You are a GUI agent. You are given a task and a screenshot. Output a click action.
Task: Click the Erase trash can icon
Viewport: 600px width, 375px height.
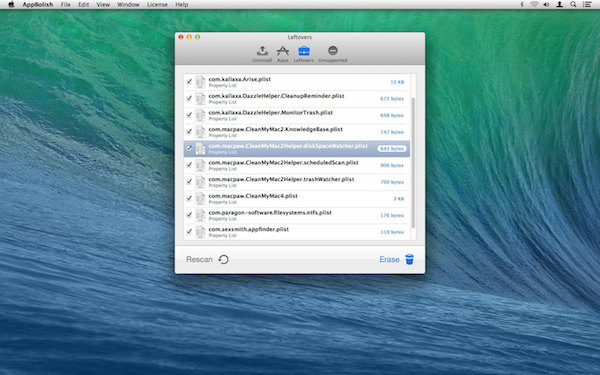(x=409, y=259)
